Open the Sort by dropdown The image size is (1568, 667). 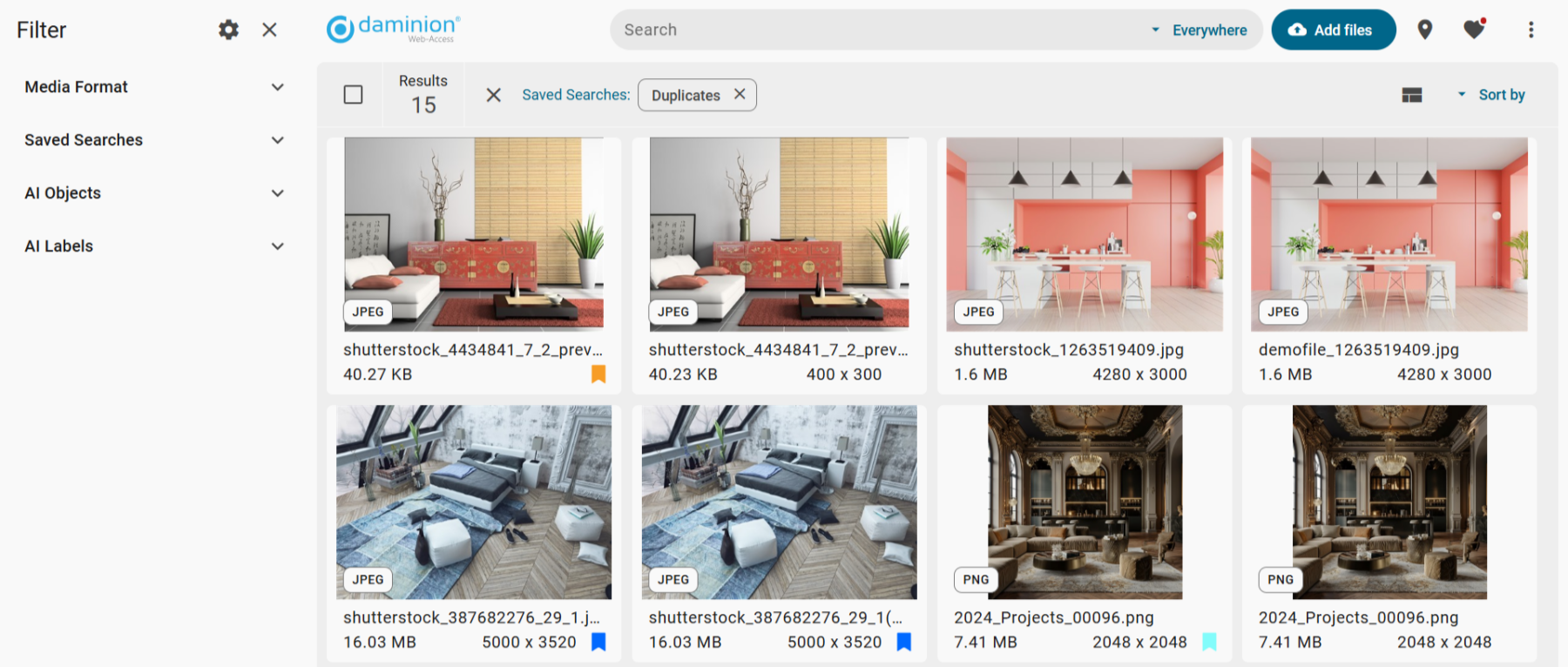tap(1491, 95)
